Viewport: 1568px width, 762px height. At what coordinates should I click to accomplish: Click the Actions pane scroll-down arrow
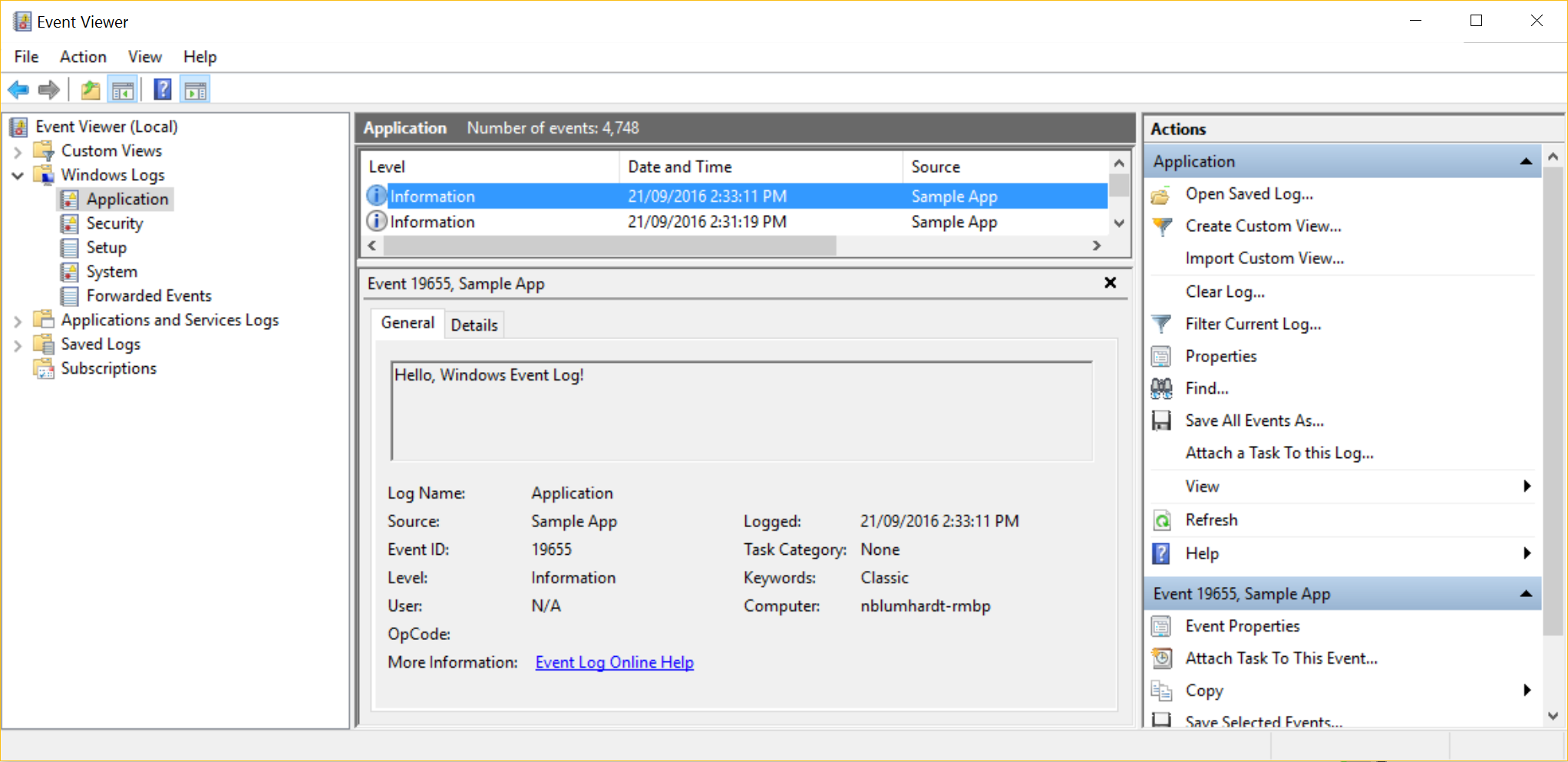[1553, 716]
